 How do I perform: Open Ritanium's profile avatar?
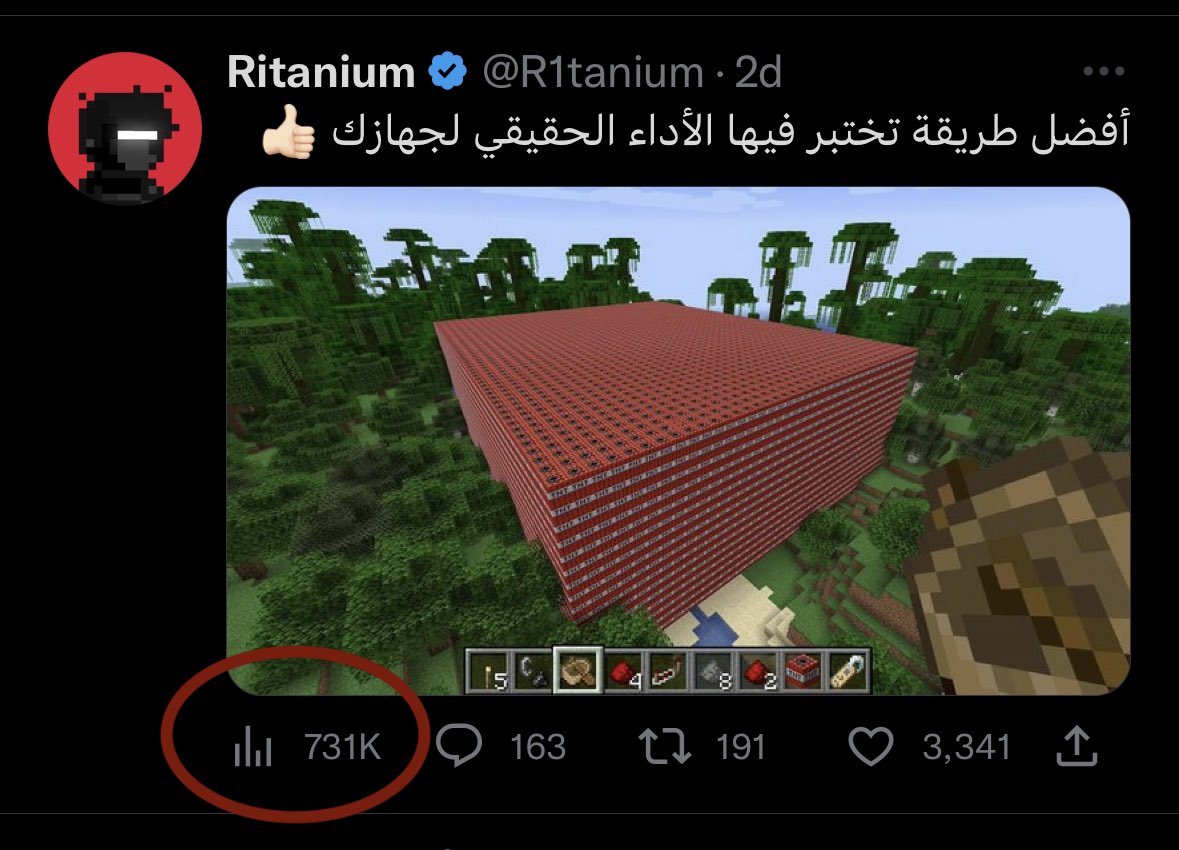pyautogui.click(x=125, y=129)
